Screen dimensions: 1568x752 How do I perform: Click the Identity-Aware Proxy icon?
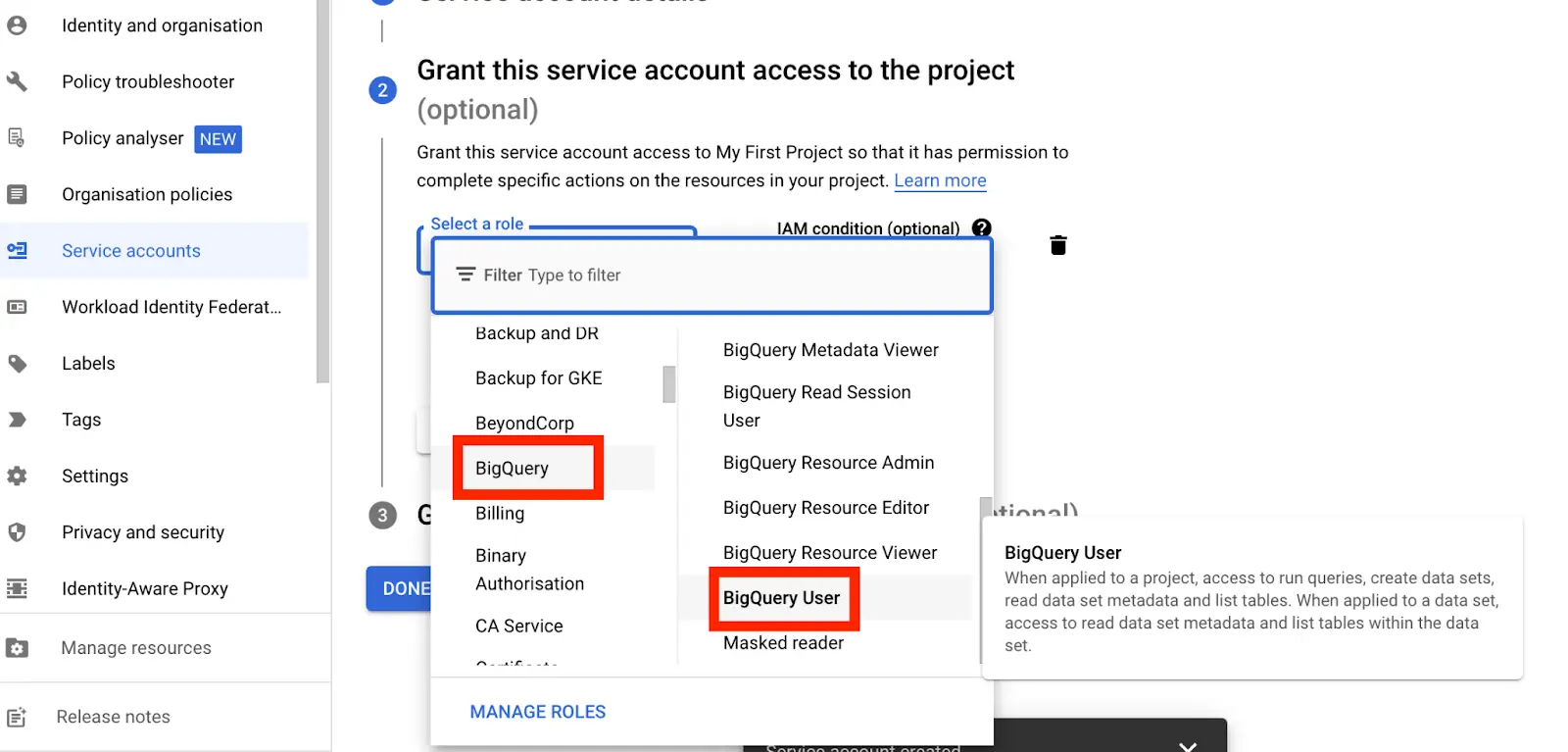(17, 588)
